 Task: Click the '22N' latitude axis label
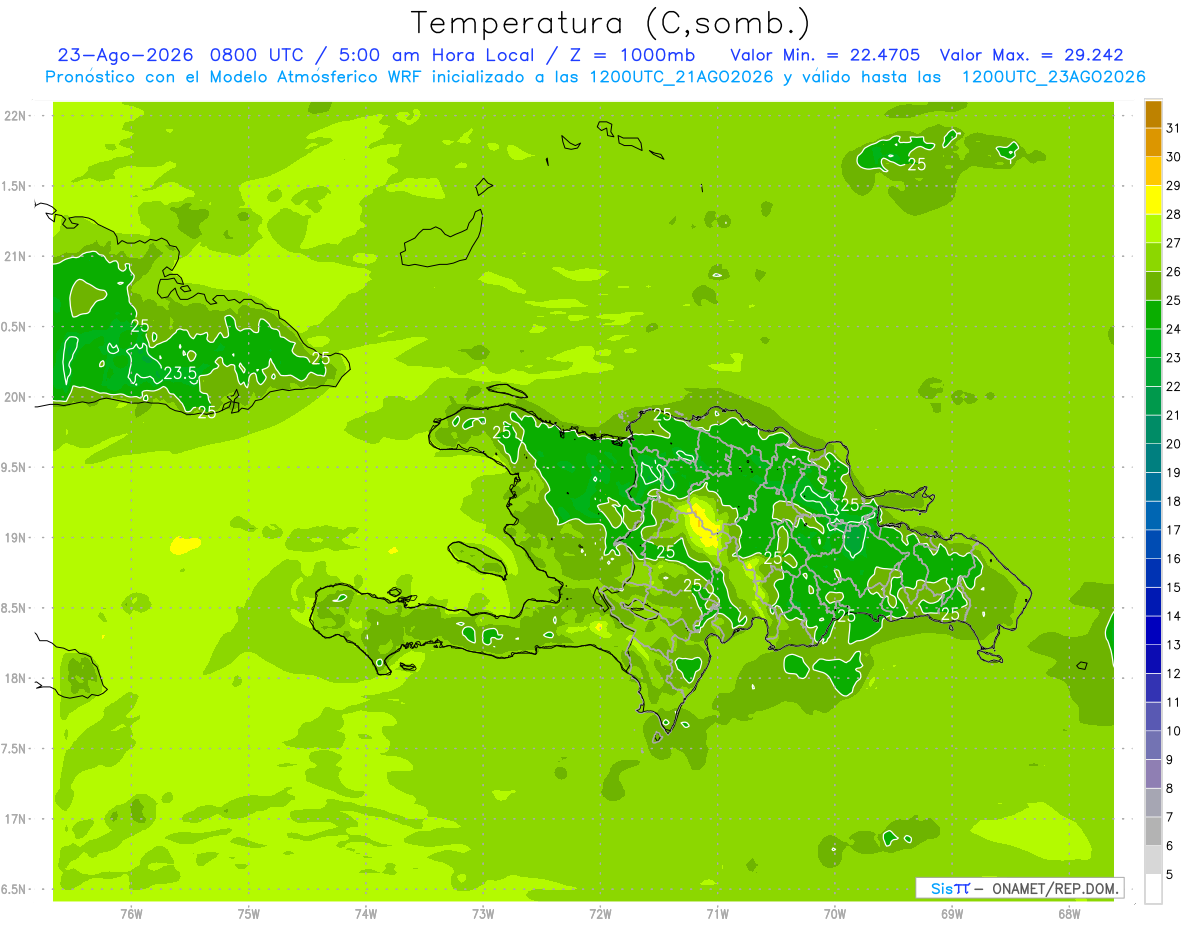click(x=14, y=116)
